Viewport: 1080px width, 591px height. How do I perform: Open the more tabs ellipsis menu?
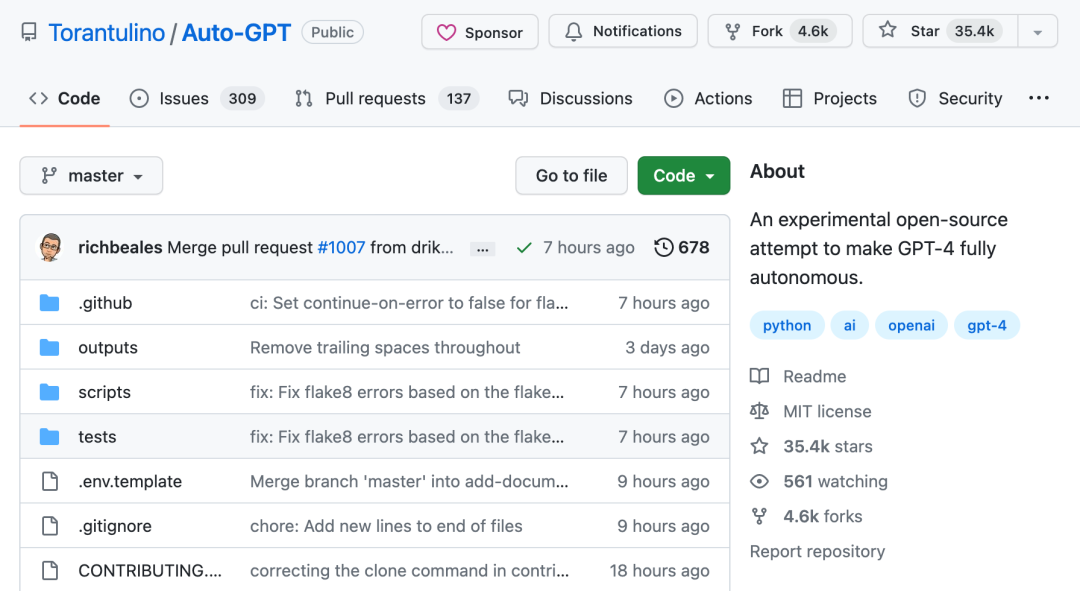1039,98
